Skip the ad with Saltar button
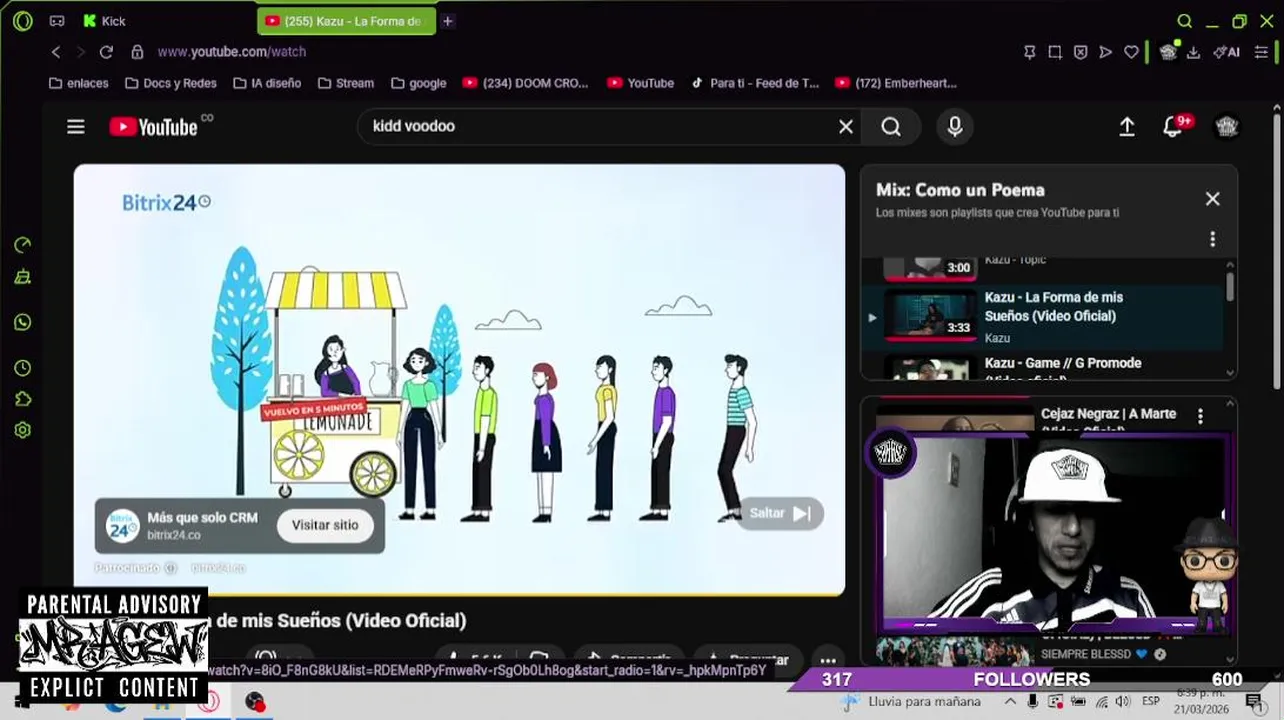Image resolution: width=1284 pixels, height=720 pixels. 780,513
